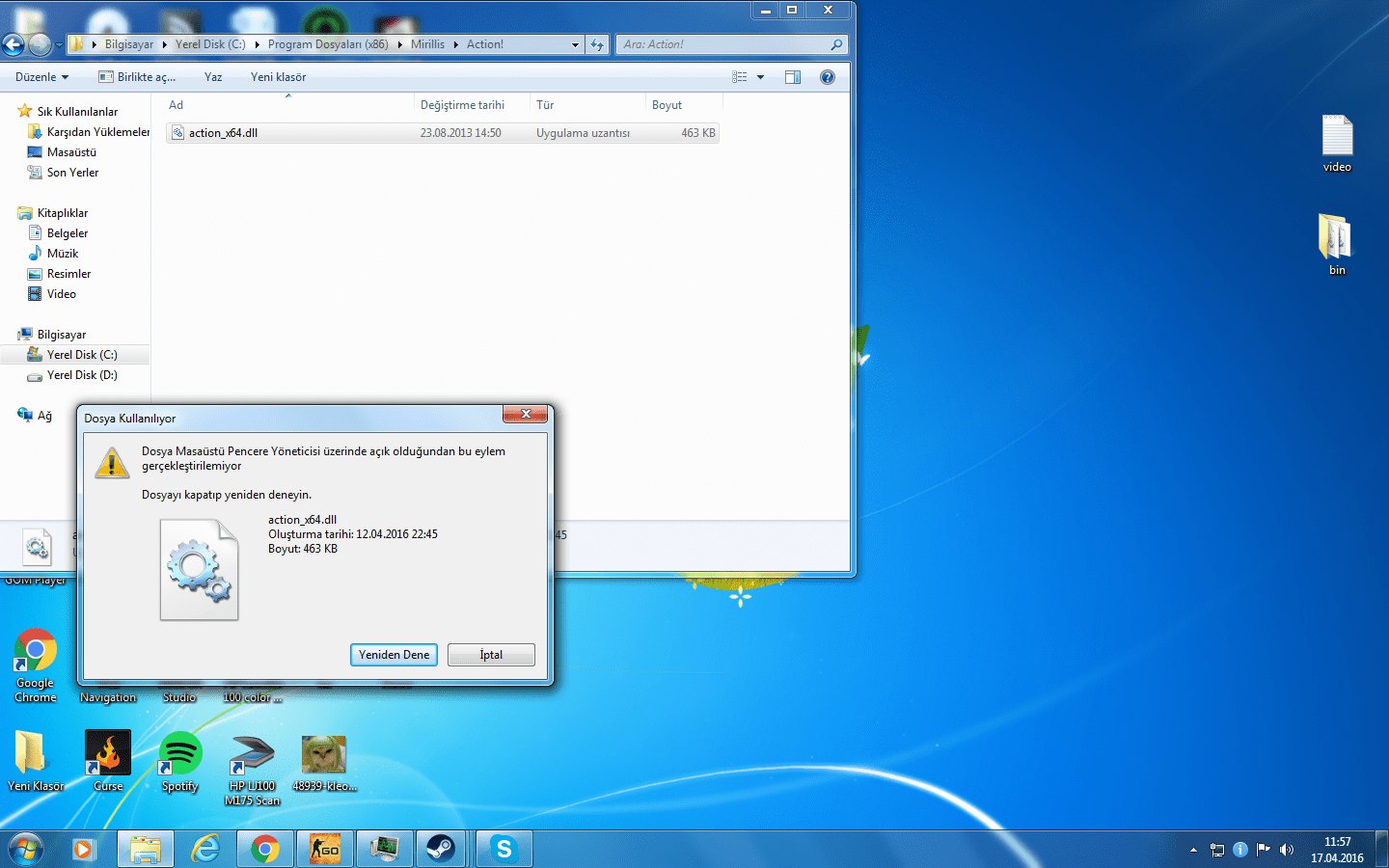
Task: Open the recent pages dropdown beside forward arrow
Action: [x=59, y=44]
